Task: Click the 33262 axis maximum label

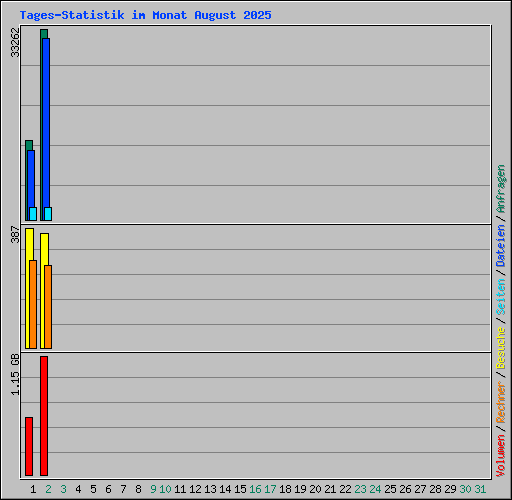Action: pos(15,43)
